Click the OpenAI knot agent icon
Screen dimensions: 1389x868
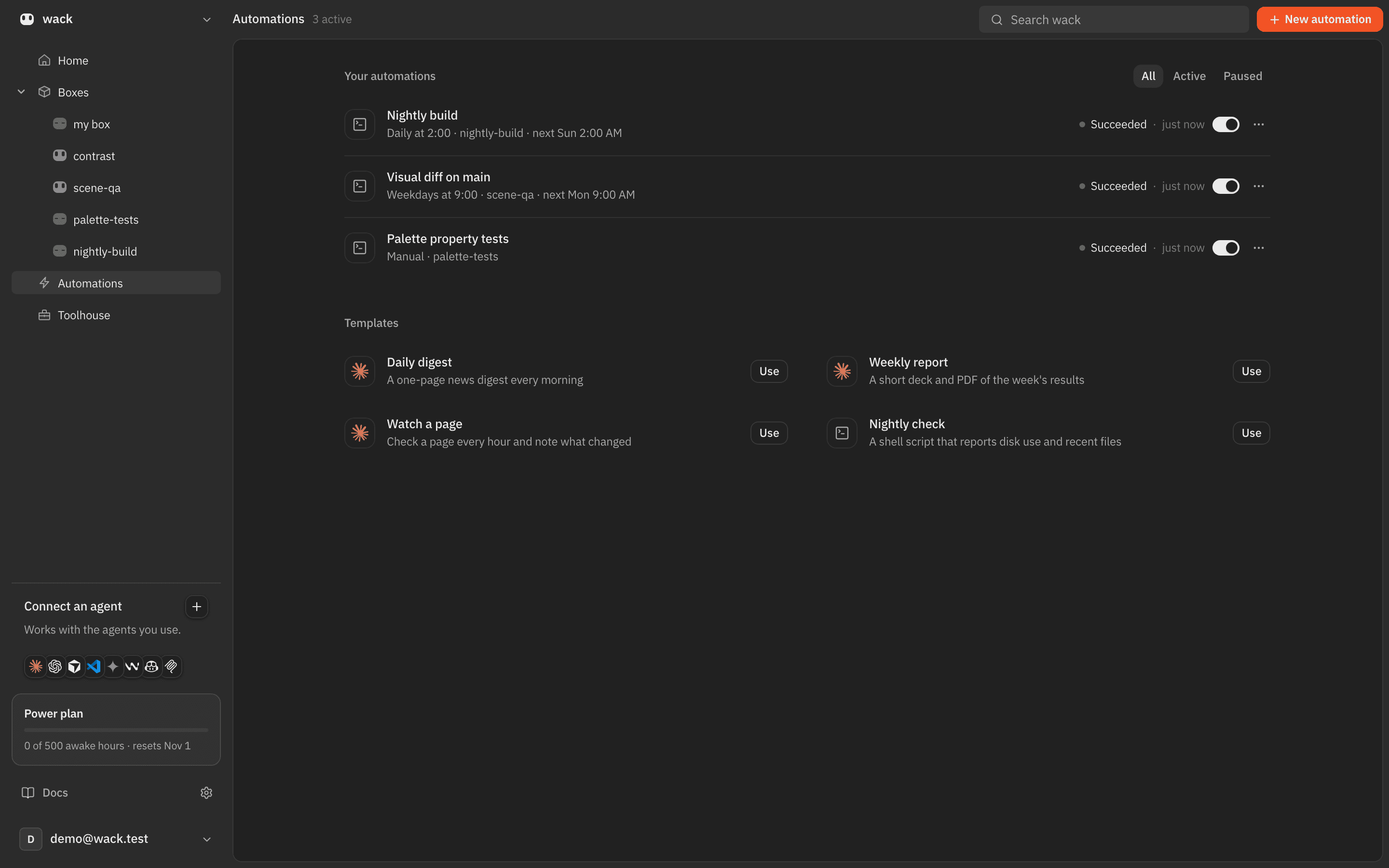(55, 666)
